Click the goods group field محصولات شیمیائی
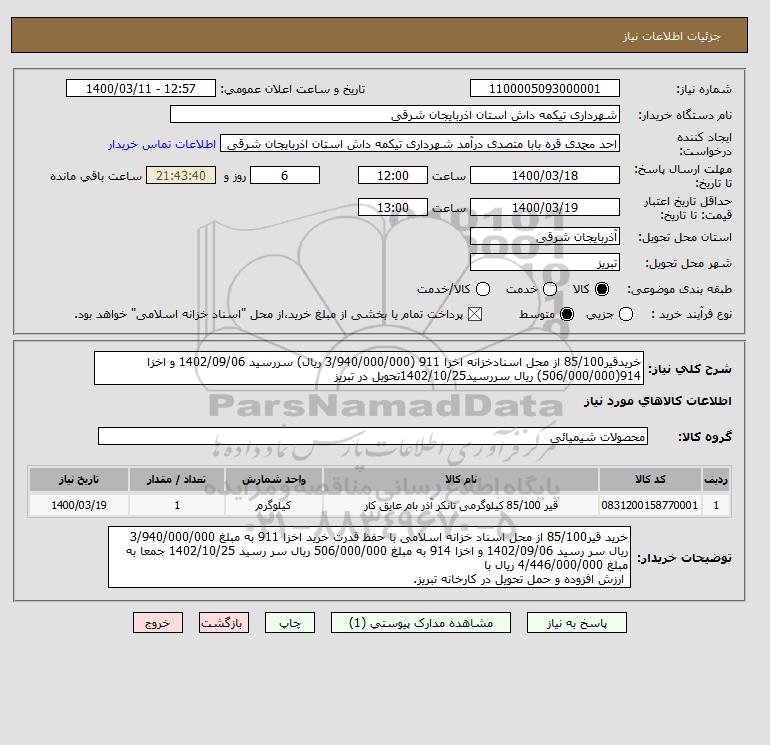 (x=373, y=436)
